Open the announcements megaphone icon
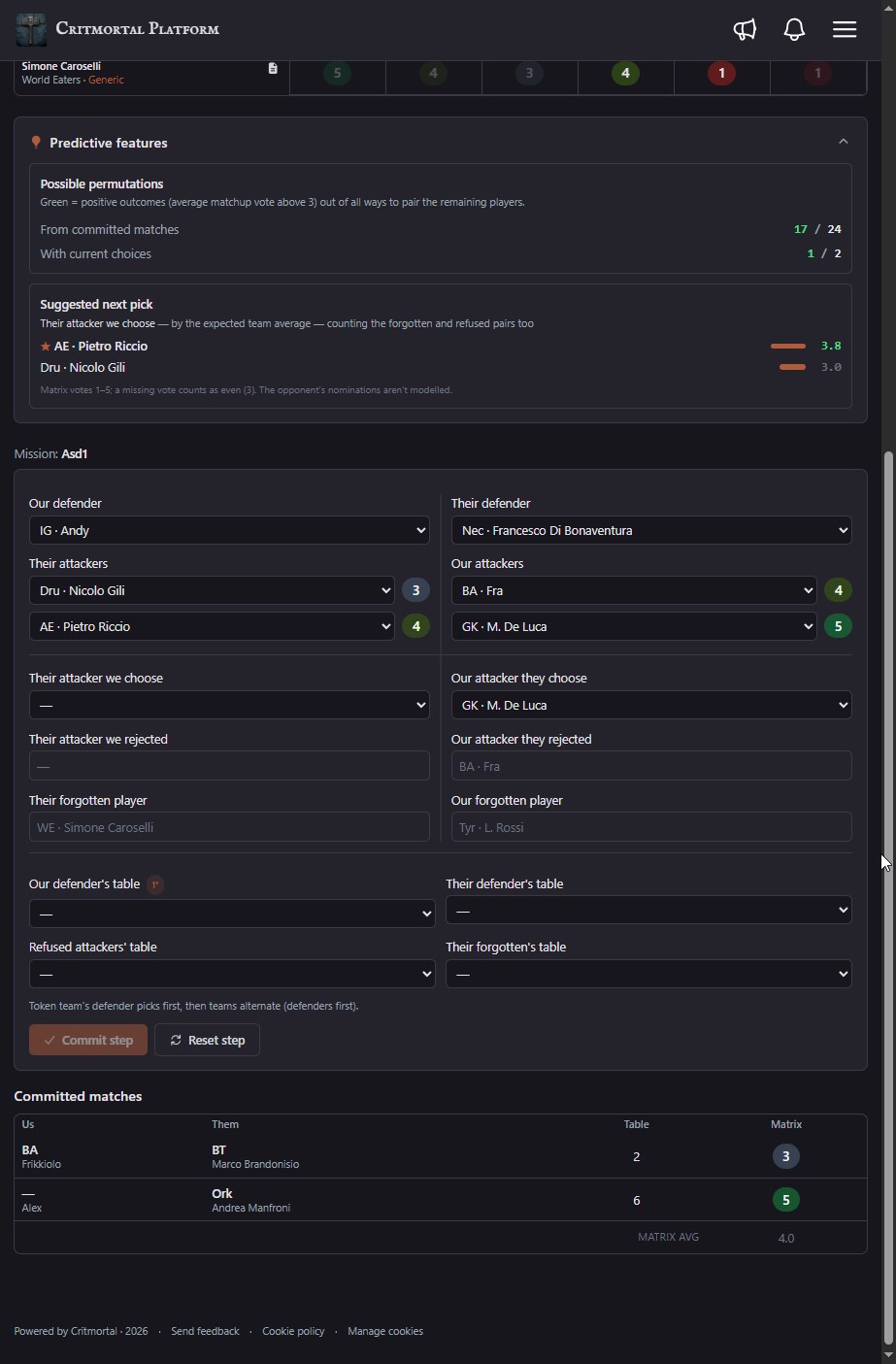 point(745,29)
